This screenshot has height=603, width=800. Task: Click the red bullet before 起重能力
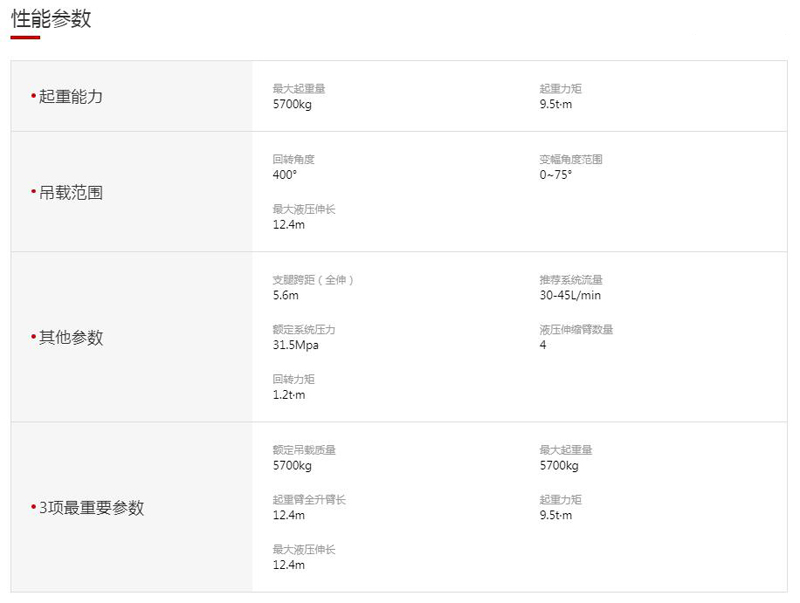pos(33,97)
